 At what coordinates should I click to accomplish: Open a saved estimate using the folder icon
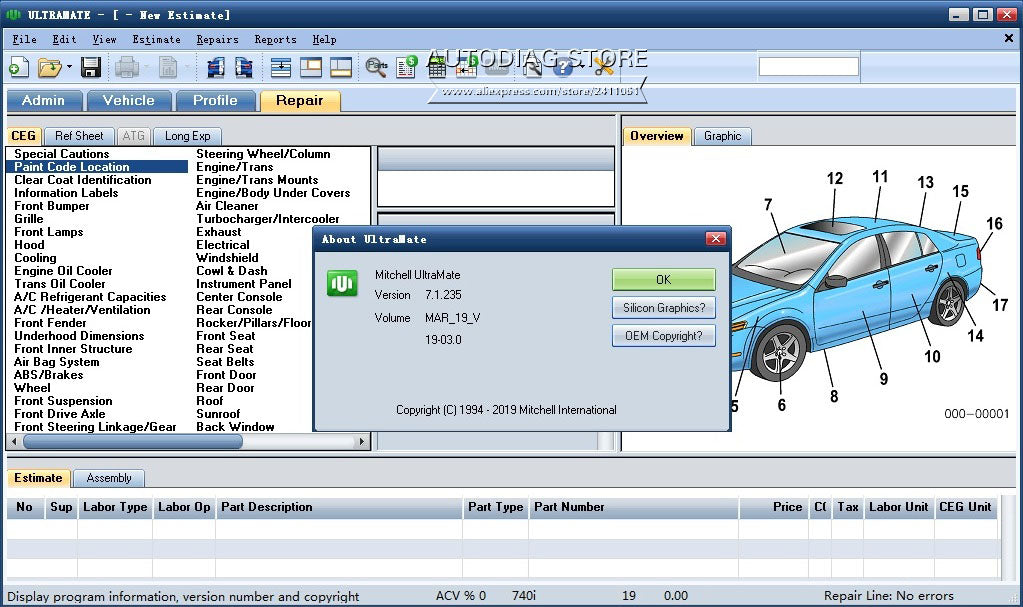(52, 67)
